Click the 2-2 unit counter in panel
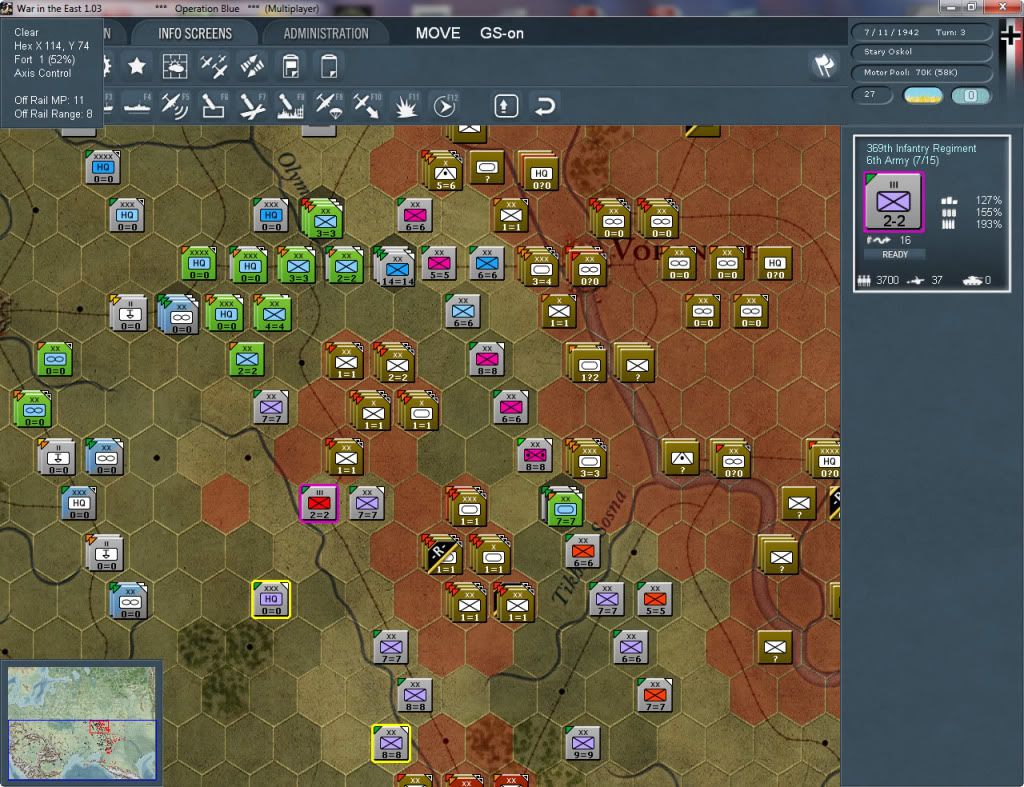Viewport: 1024px width, 787px height. [893, 202]
